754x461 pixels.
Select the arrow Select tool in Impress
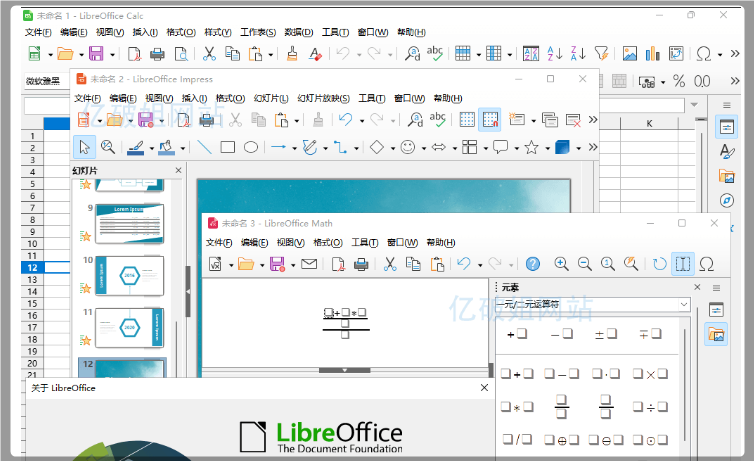coord(85,147)
